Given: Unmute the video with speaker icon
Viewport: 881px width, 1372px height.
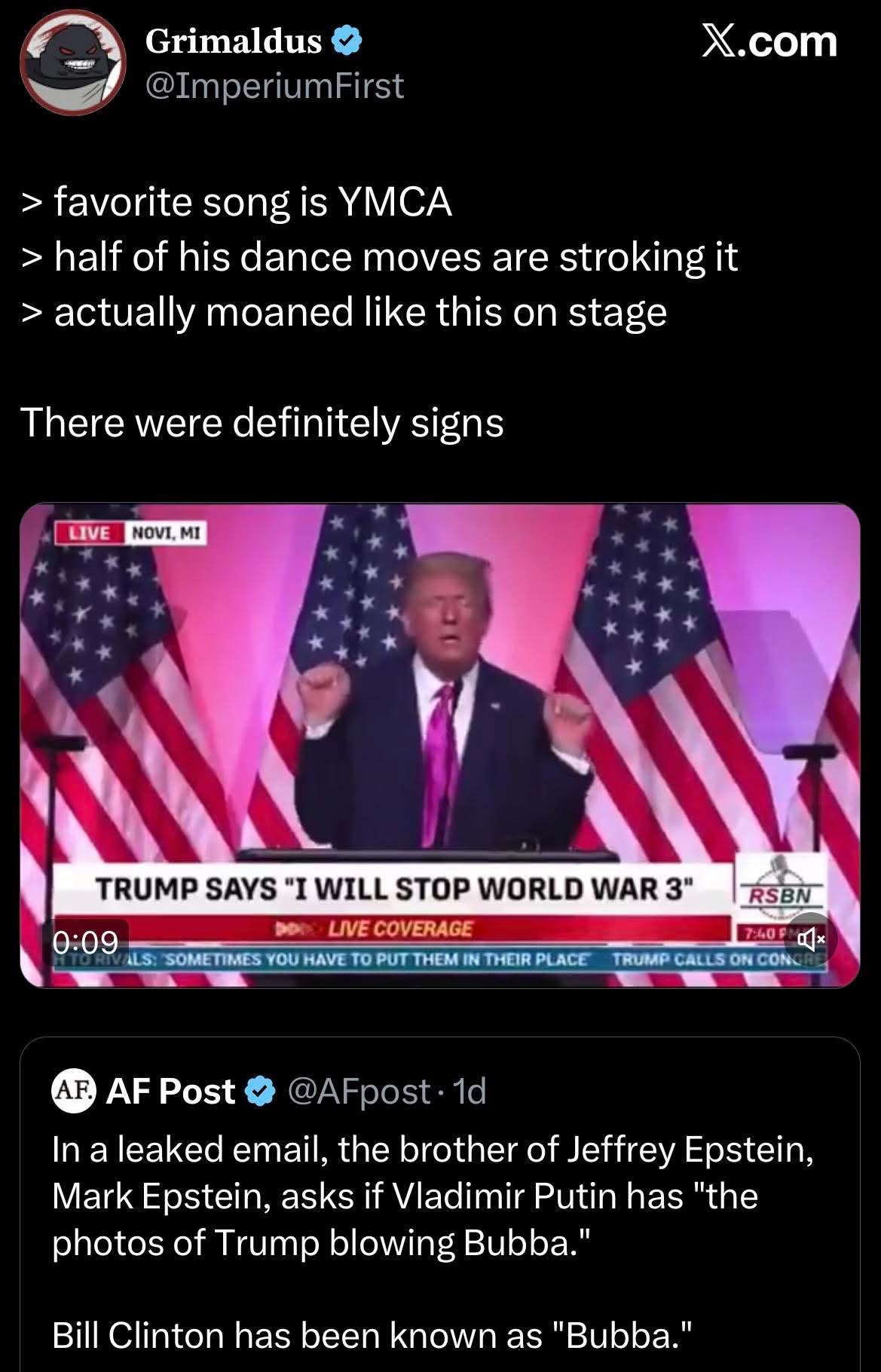Looking at the screenshot, I should pyautogui.click(x=810, y=939).
